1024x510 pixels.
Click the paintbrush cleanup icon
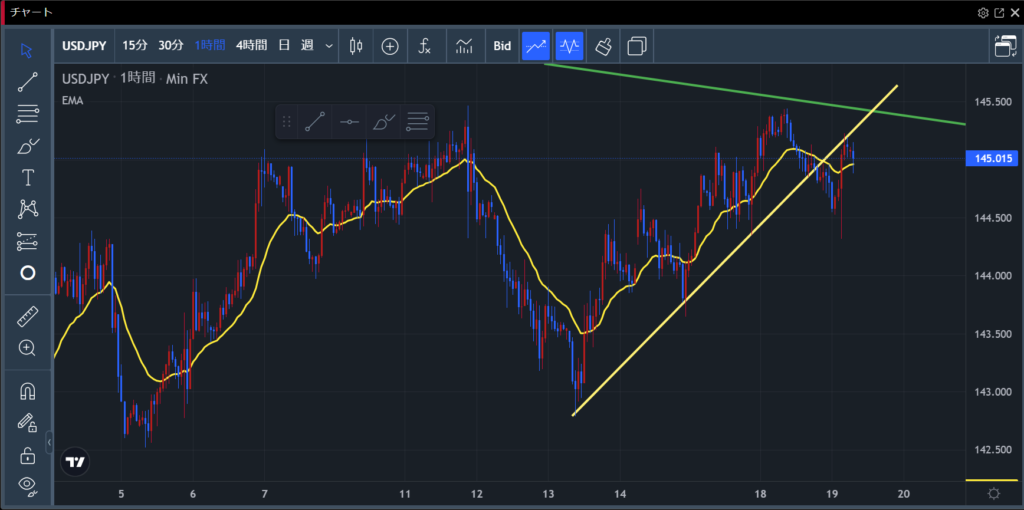pos(603,46)
